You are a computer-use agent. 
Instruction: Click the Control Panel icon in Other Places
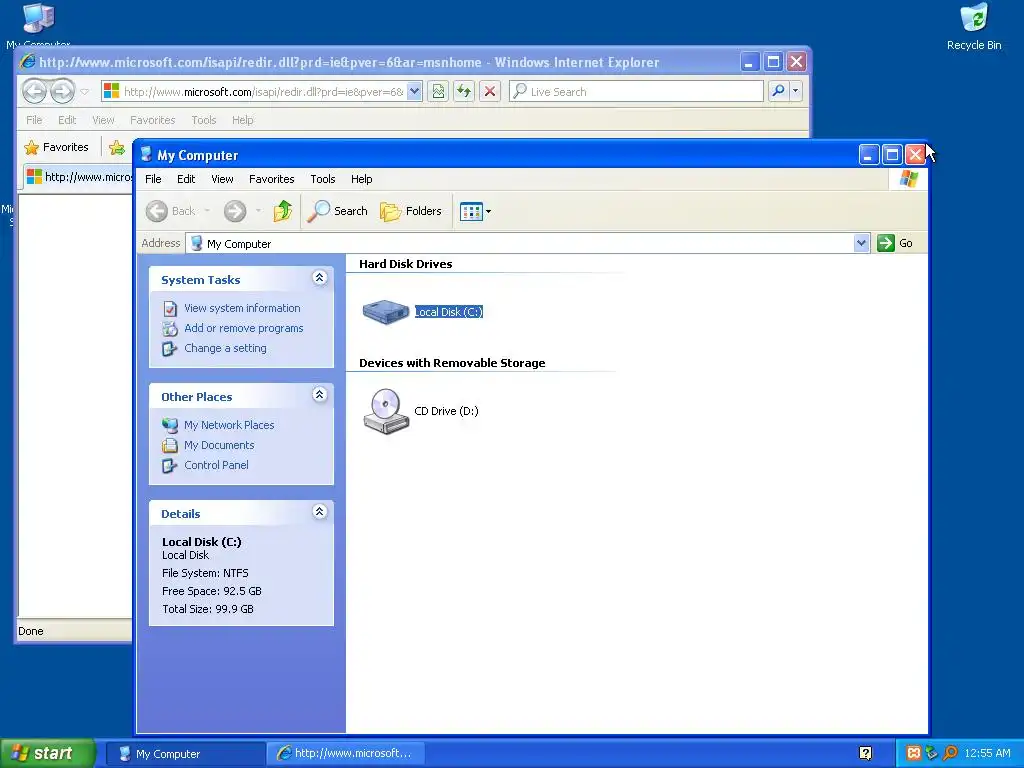click(170, 466)
